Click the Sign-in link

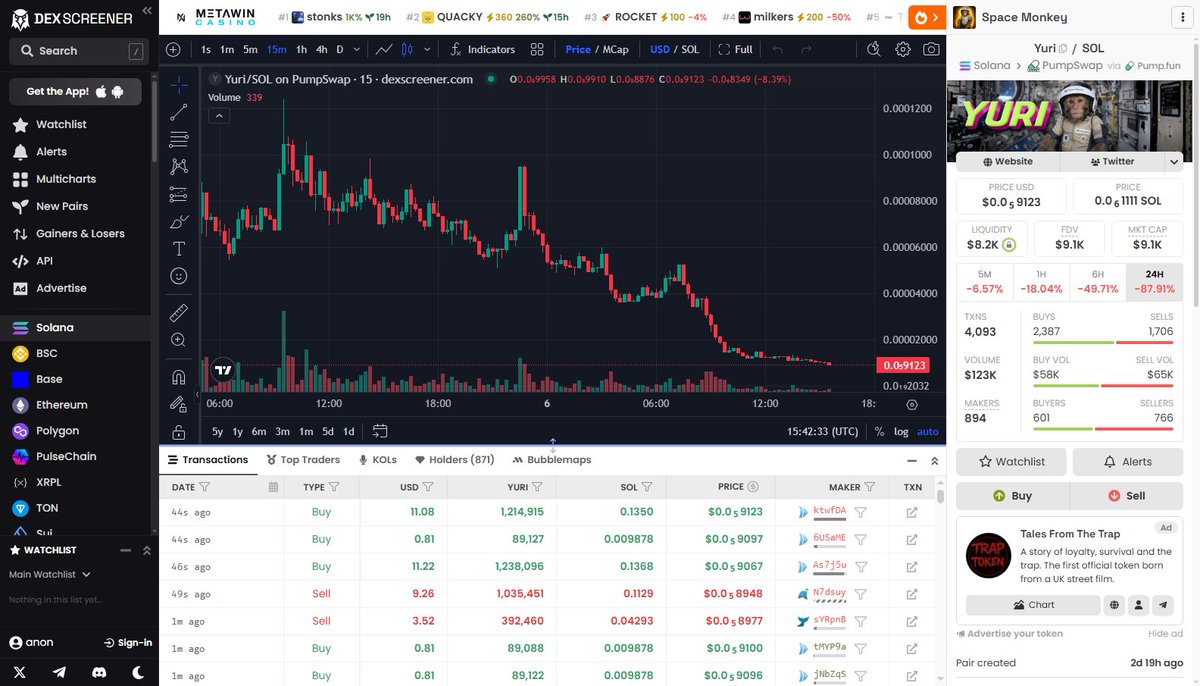[x=127, y=642]
